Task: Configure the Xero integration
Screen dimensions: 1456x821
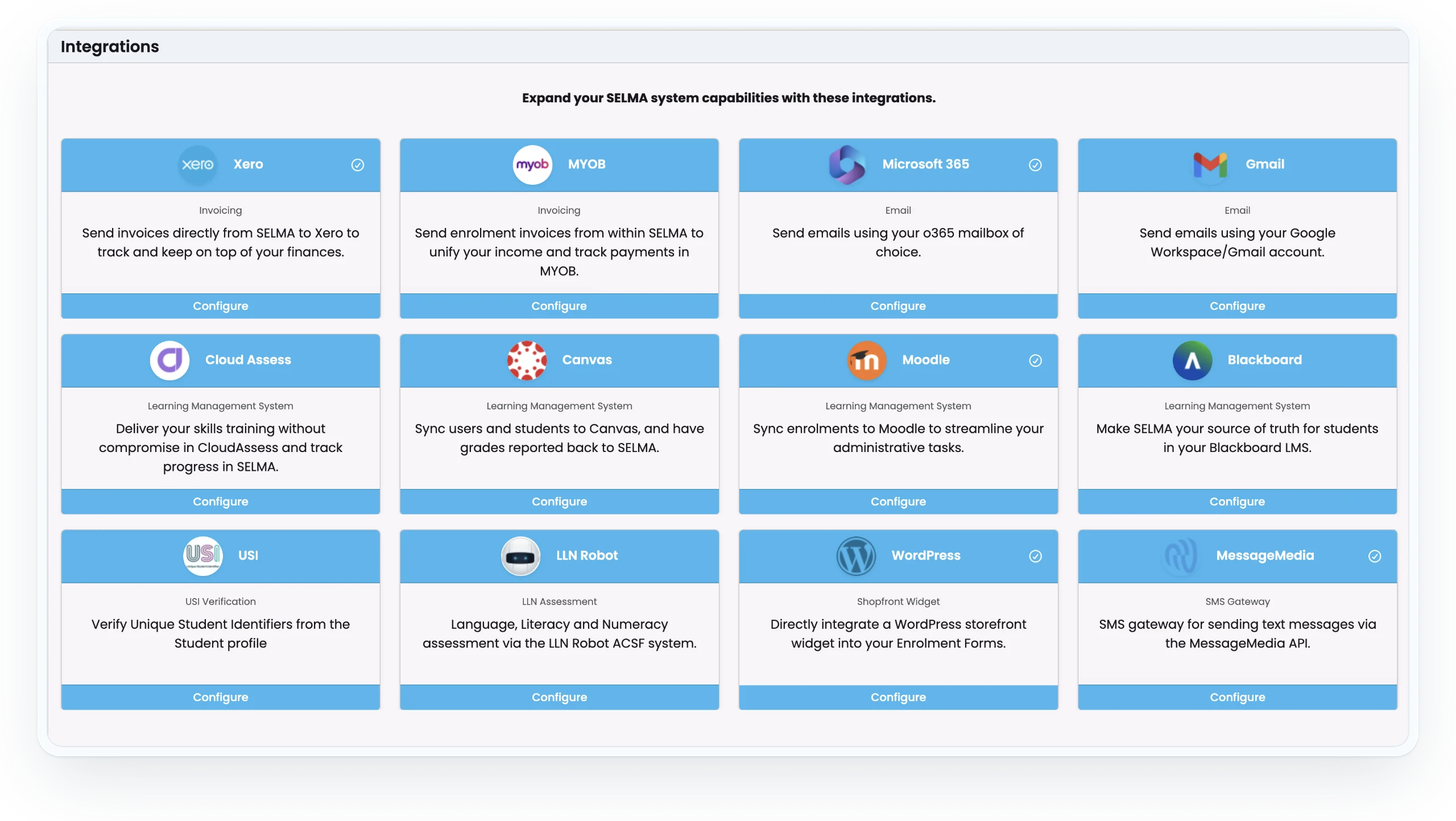Action: coord(221,306)
